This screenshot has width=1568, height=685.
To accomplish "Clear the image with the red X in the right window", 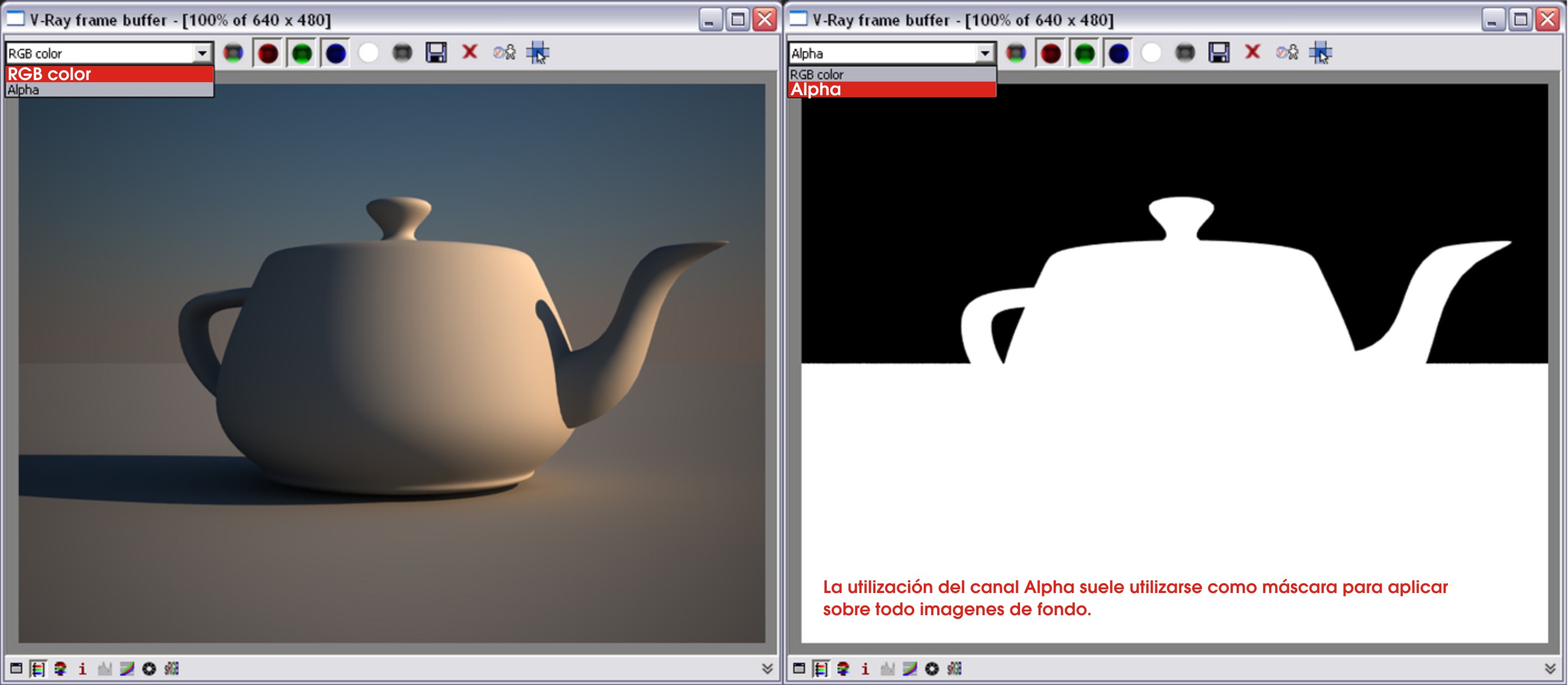I will 1252,52.
